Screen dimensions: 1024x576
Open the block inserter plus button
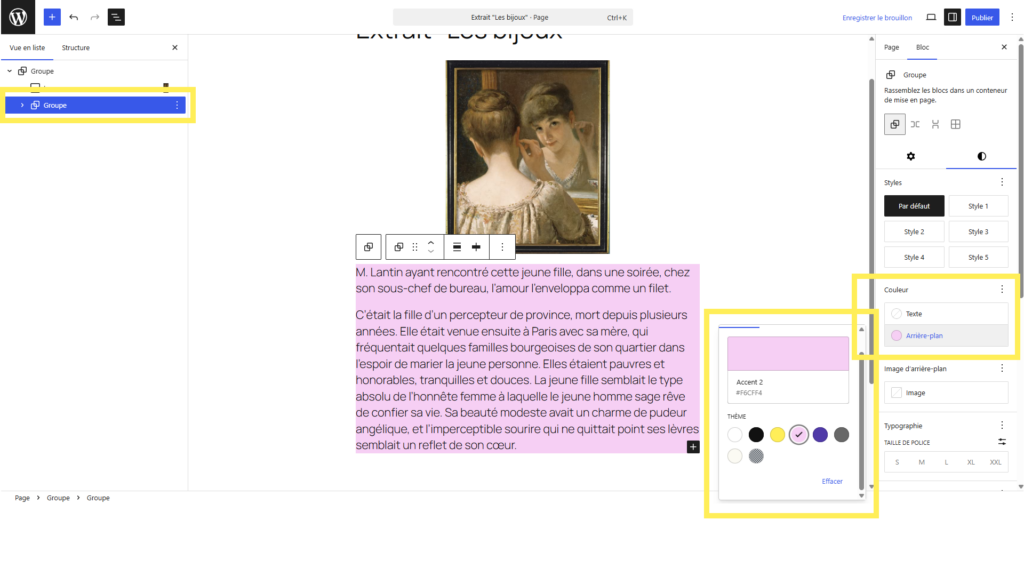[x=52, y=17]
